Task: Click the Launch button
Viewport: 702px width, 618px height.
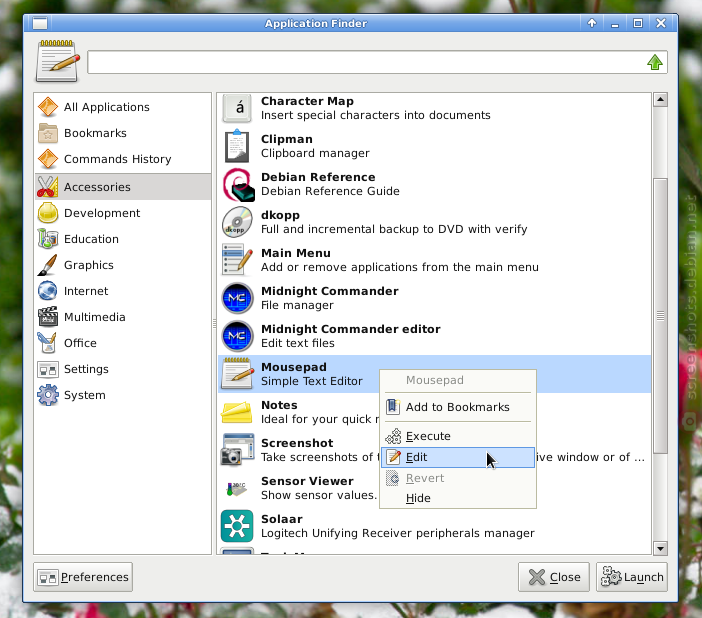Action: coord(632,577)
